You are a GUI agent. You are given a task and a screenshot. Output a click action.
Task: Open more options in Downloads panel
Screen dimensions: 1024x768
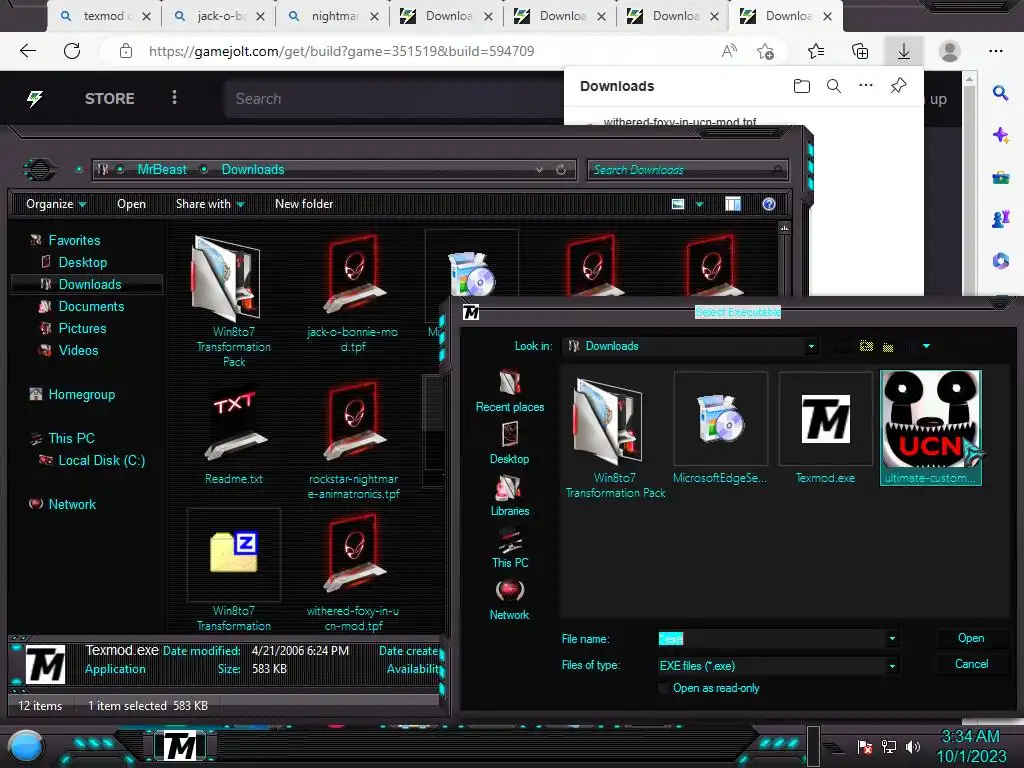coord(866,86)
